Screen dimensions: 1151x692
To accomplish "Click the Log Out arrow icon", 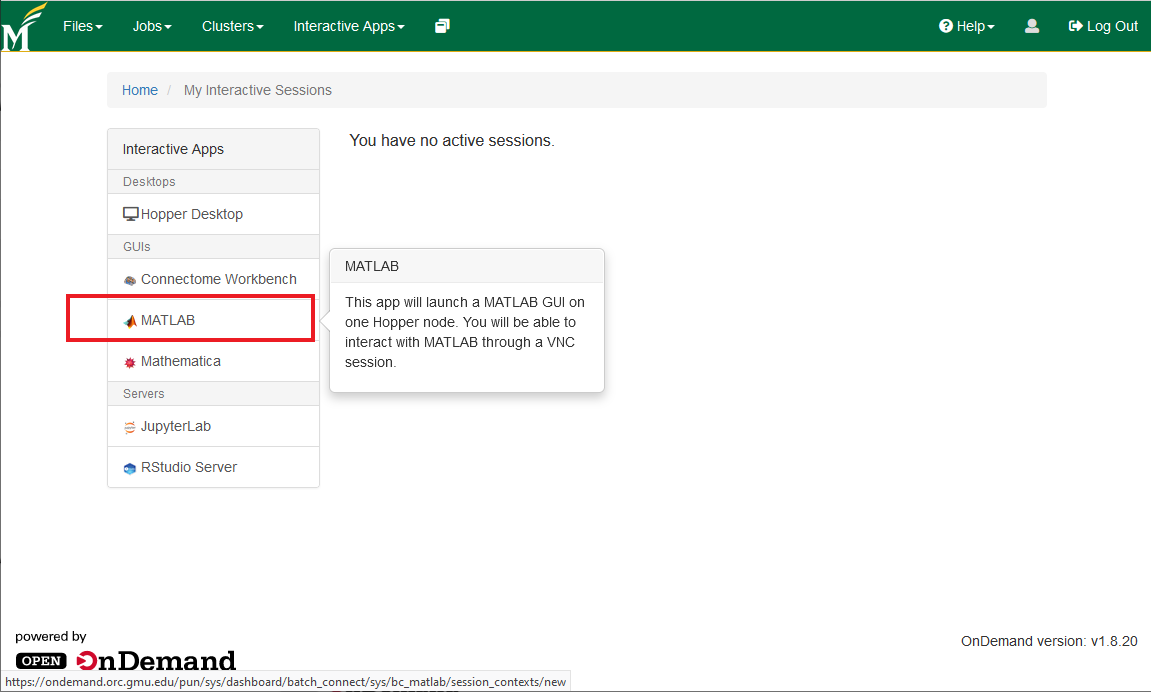I will [1075, 26].
